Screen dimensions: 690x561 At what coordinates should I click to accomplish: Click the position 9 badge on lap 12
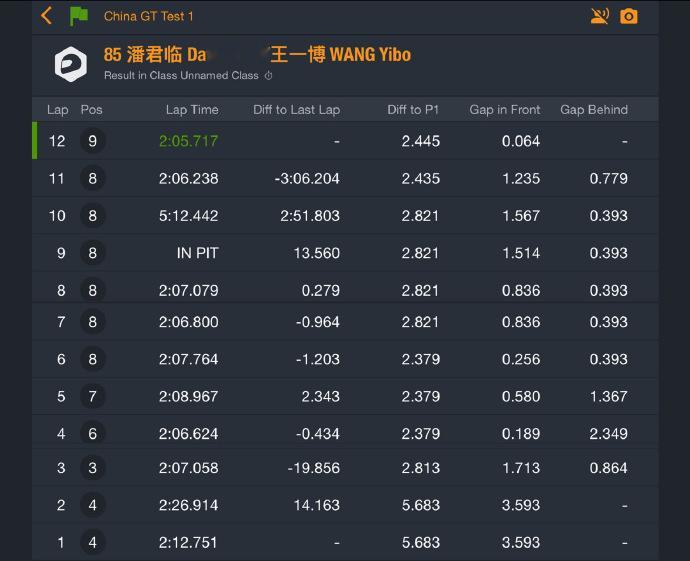[x=92, y=141]
